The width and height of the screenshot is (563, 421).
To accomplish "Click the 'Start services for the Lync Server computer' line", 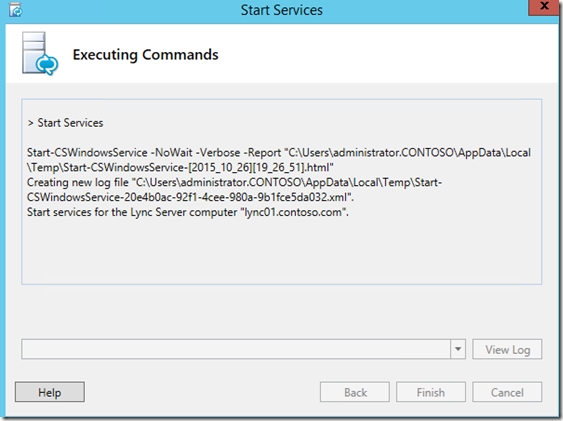I will click(x=188, y=212).
